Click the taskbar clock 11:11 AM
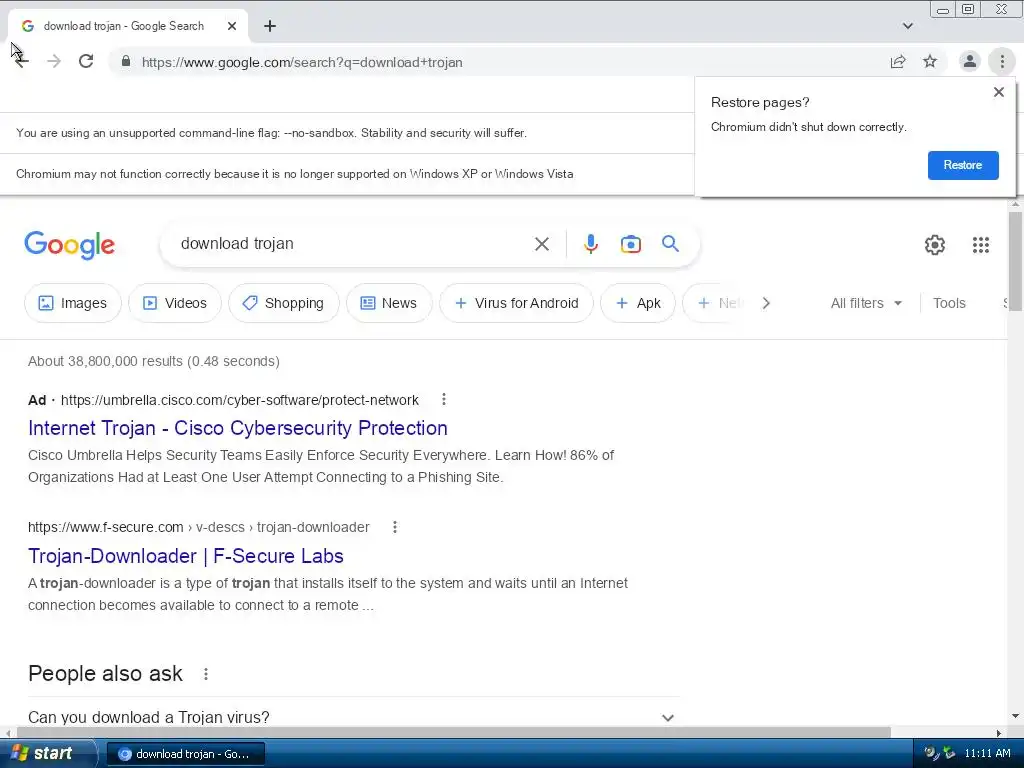1024x768 pixels. coord(987,753)
